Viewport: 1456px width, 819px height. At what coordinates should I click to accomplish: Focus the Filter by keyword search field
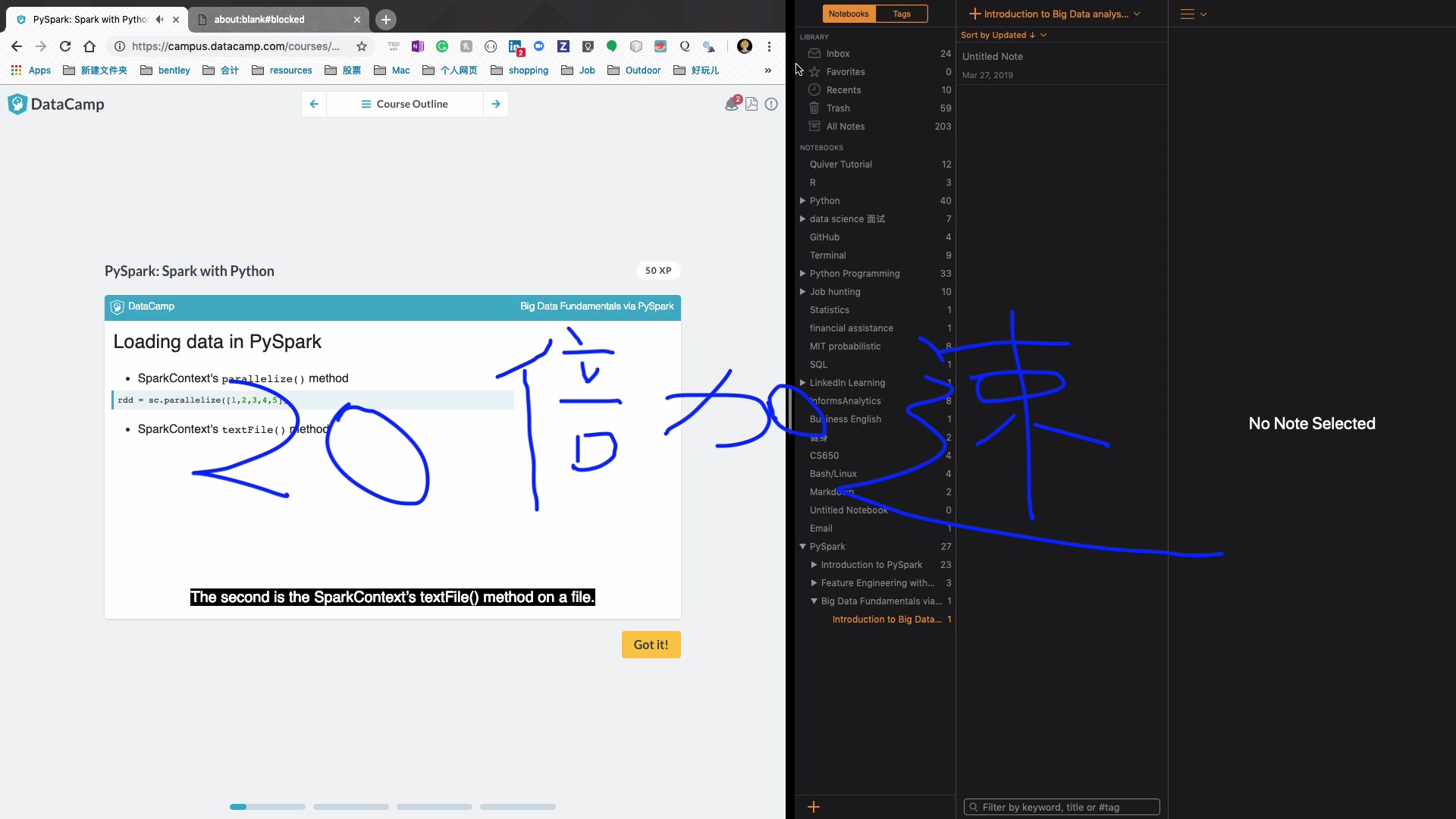[x=1062, y=807]
